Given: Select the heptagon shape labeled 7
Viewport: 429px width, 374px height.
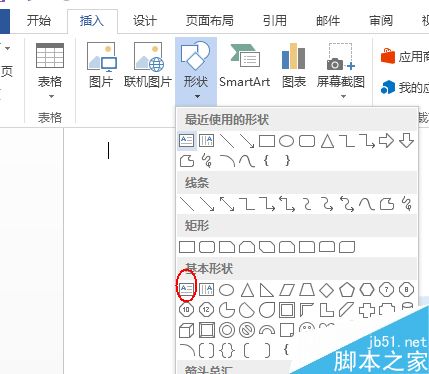Looking at the screenshot, I should (x=387, y=290).
